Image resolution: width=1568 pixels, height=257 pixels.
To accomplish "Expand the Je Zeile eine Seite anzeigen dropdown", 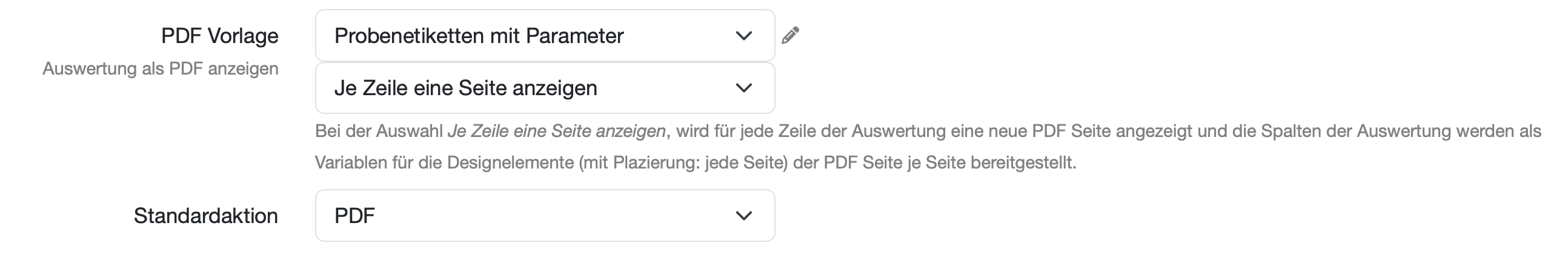I will [x=545, y=88].
